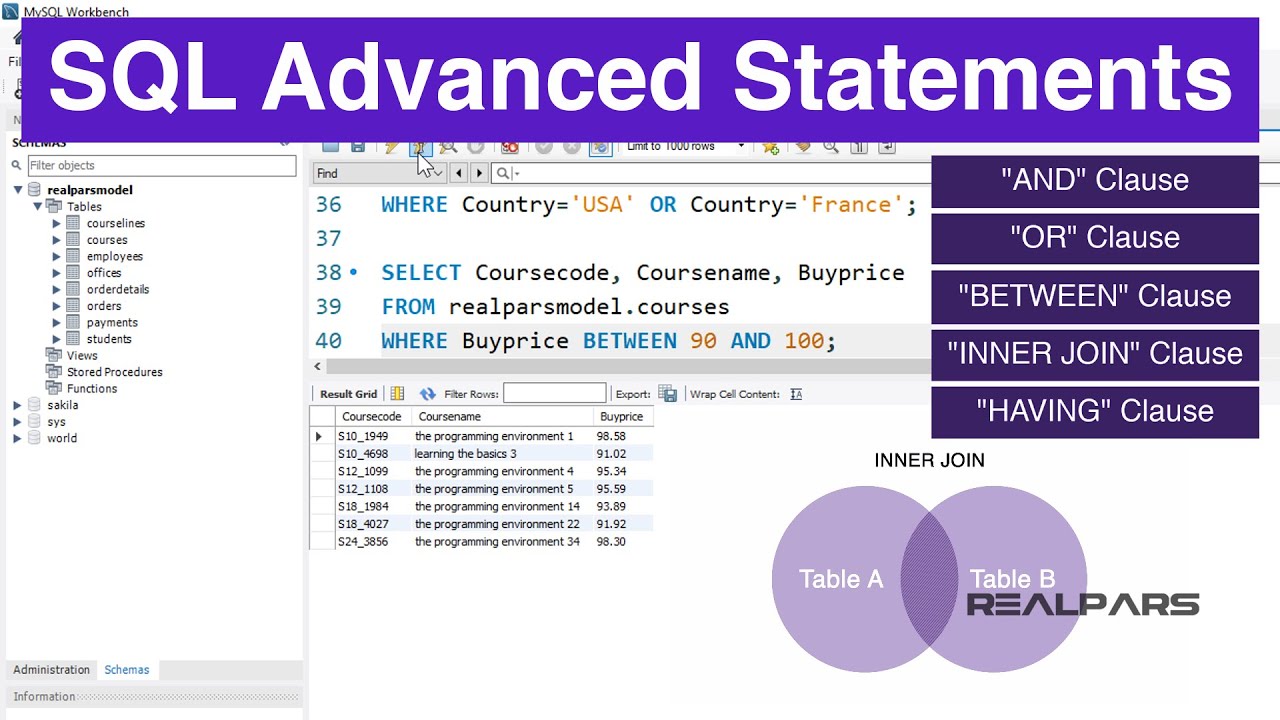The image size is (1280, 720).
Task: Click the Execute query lightning bolt icon
Action: (392, 147)
